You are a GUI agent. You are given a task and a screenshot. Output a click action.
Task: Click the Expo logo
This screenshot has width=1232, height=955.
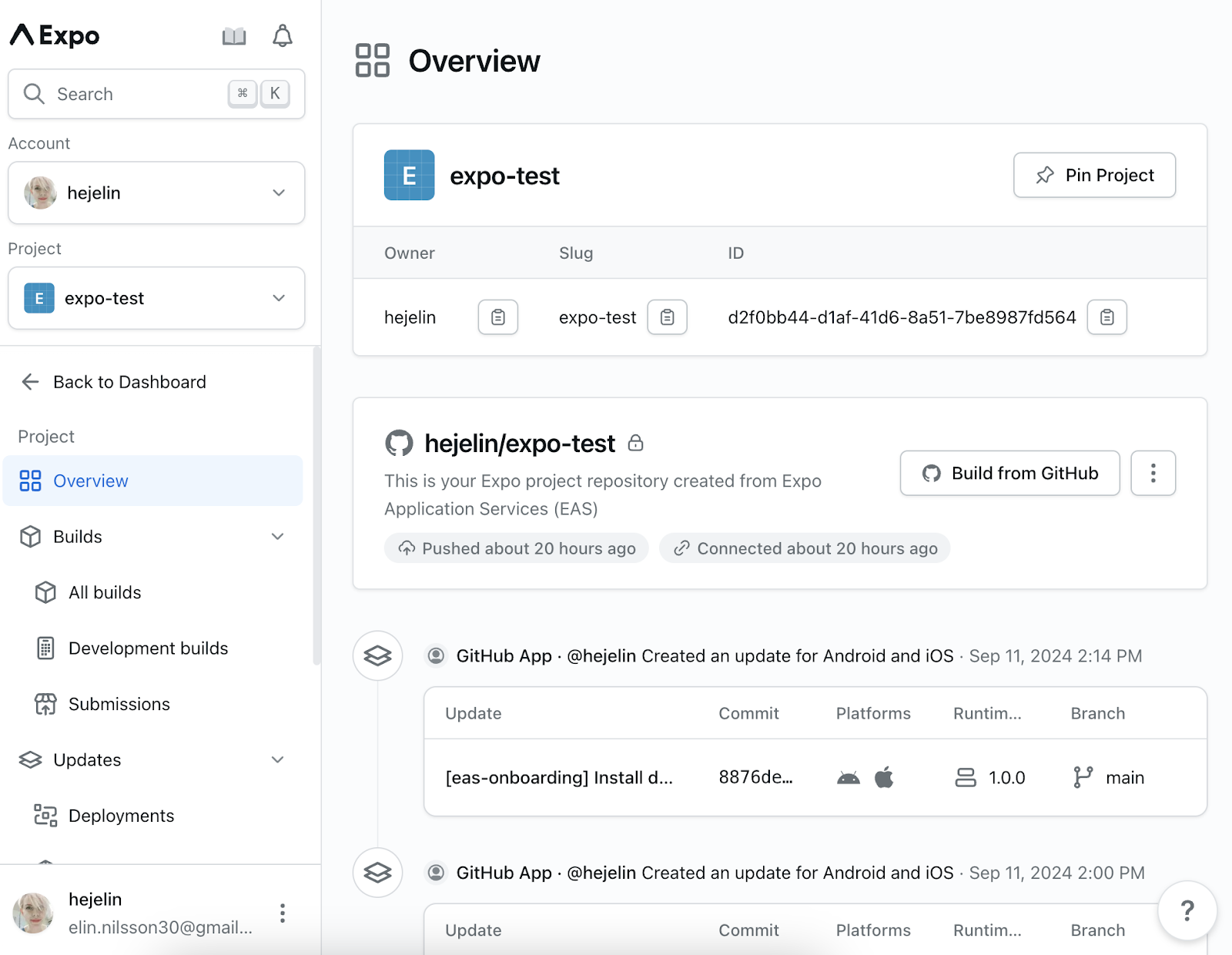tap(54, 35)
